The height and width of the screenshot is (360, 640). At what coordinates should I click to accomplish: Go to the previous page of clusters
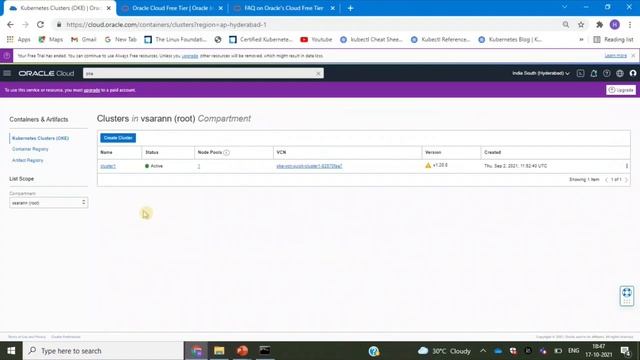coord(607,180)
